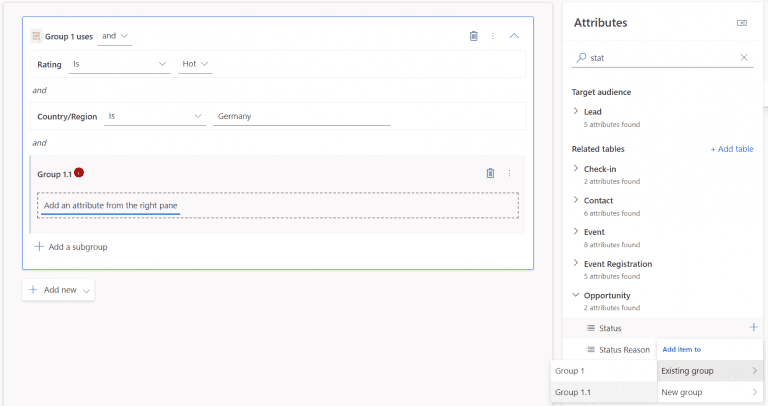768x406 pixels.
Task: Expand the Event table
Action: coord(576,231)
